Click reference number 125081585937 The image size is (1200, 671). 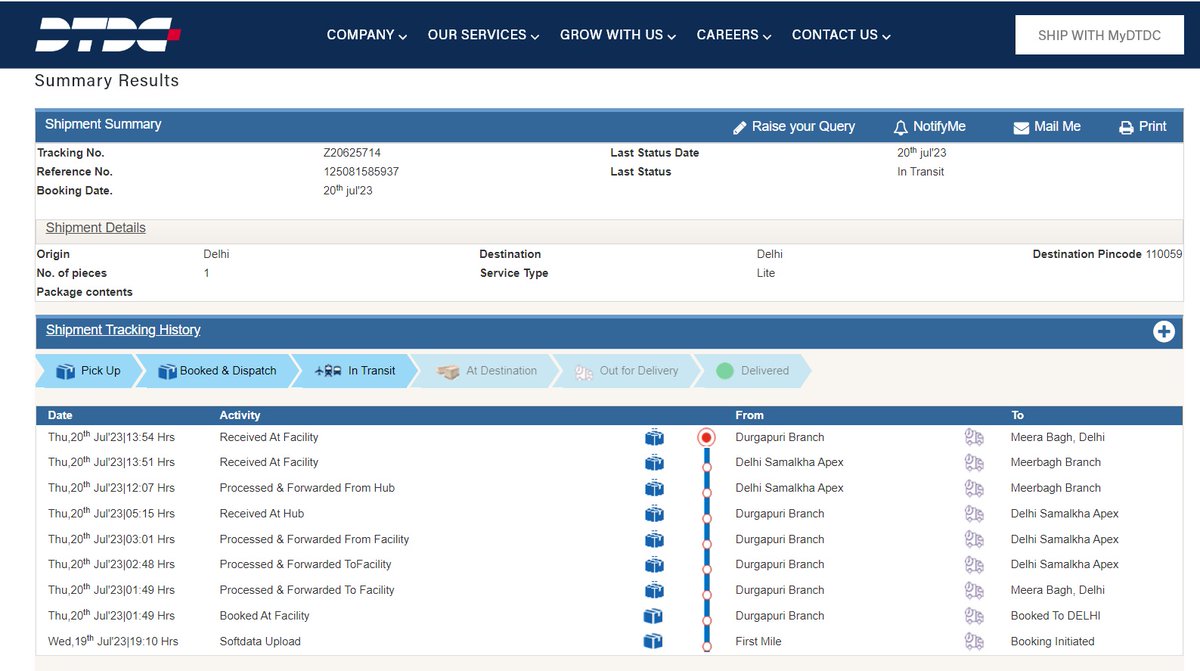[361, 172]
